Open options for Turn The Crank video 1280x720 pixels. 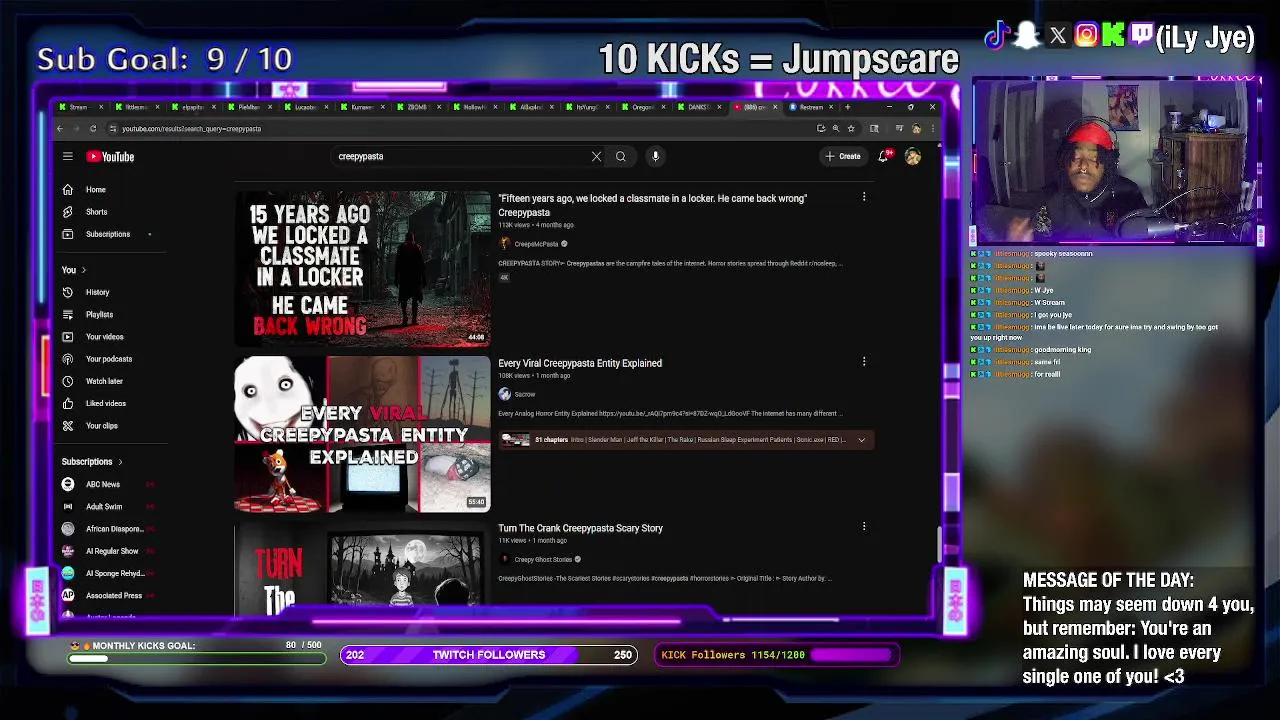click(864, 527)
